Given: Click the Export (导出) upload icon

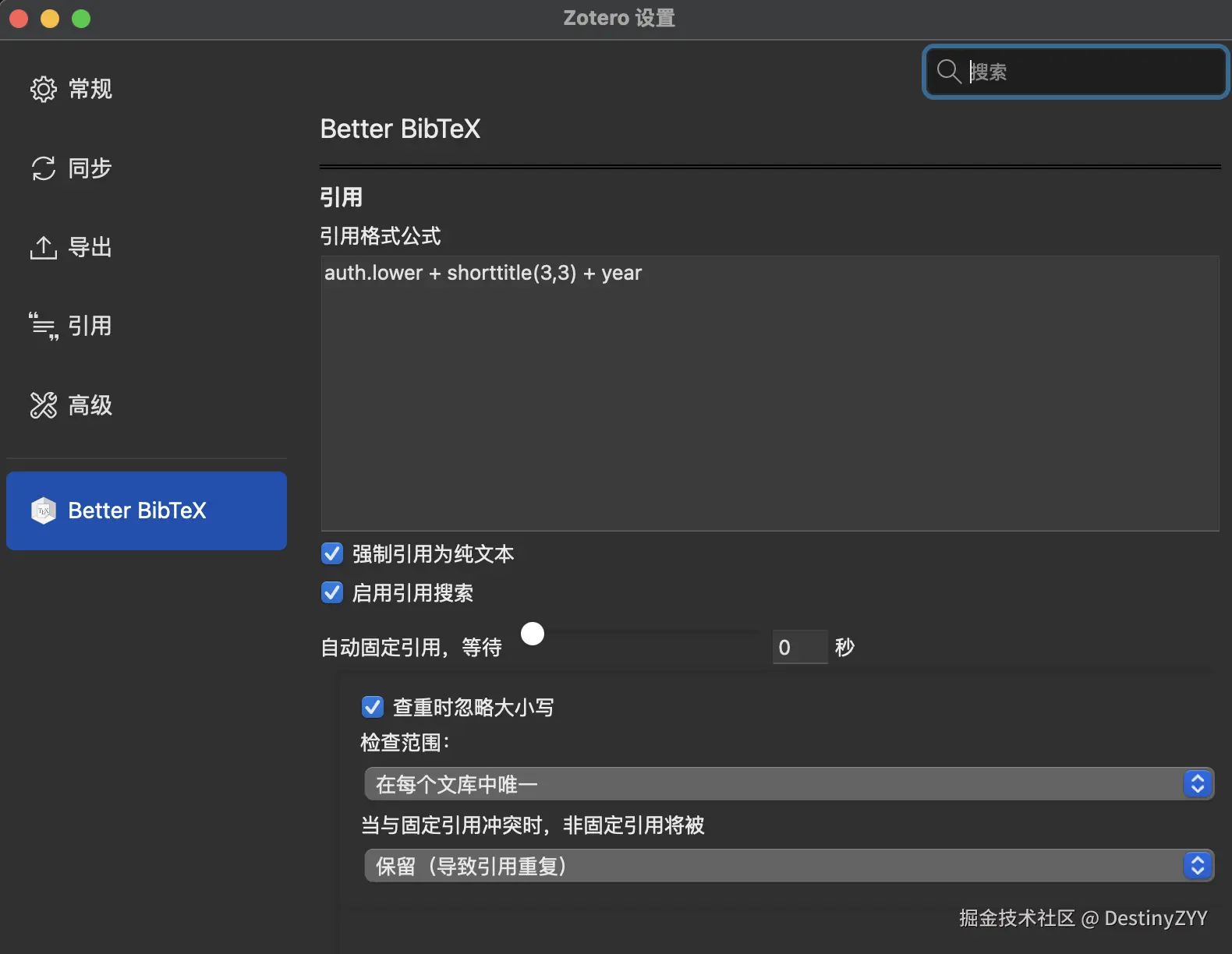Looking at the screenshot, I should tap(44, 248).
